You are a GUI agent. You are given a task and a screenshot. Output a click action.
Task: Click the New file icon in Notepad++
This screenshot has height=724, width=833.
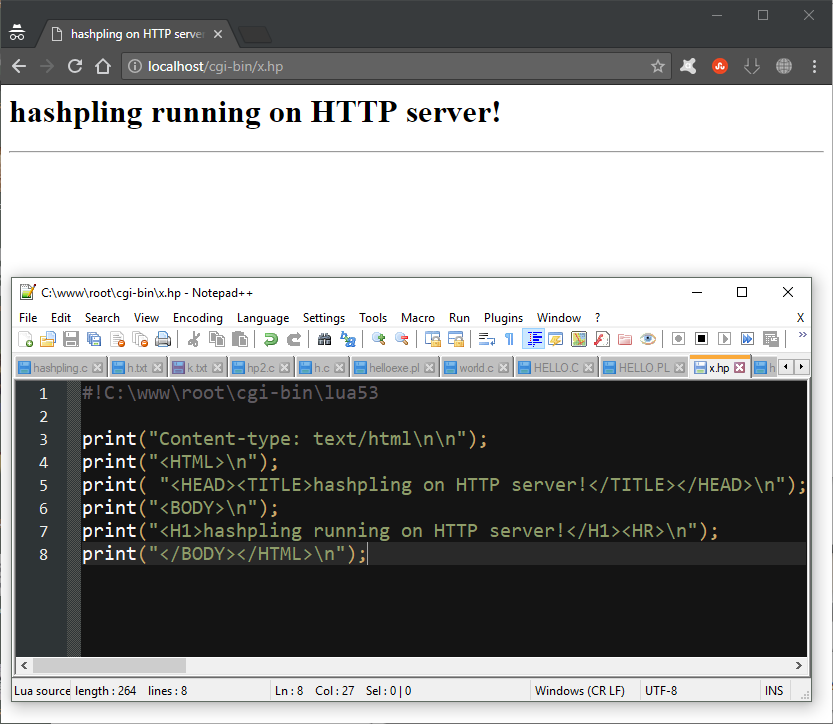point(25,339)
